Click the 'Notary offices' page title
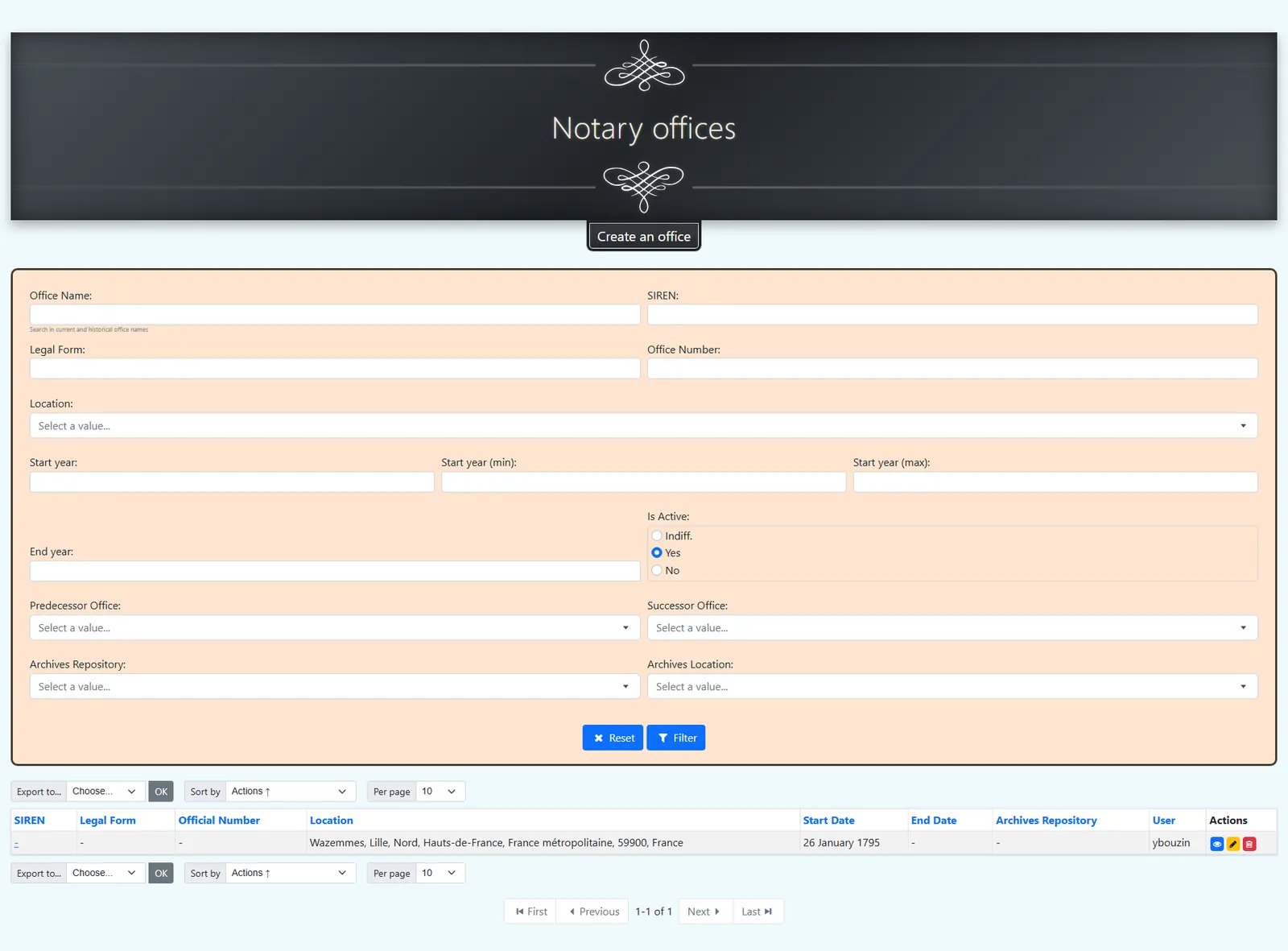1288x951 pixels. (644, 128)
